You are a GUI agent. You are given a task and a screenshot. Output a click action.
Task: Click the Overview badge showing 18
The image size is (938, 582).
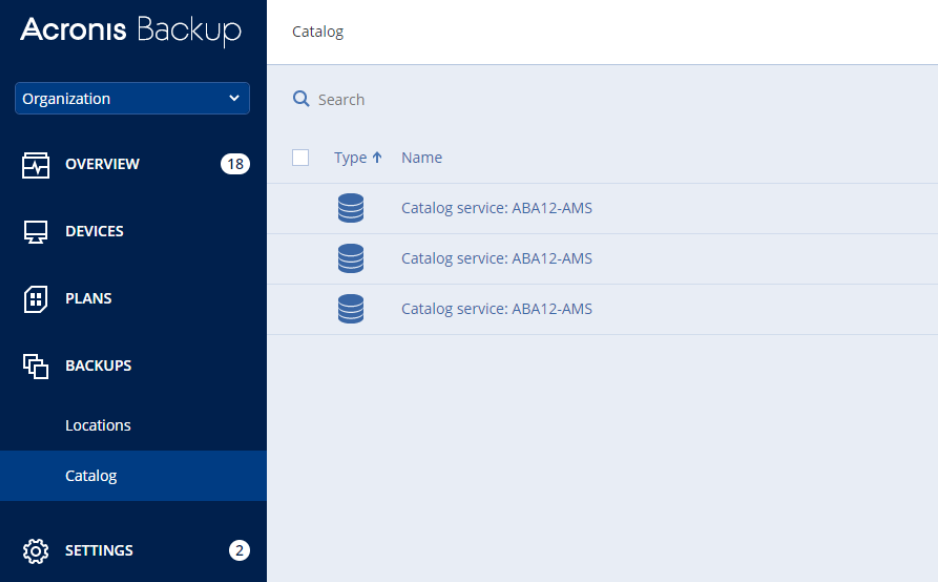[x=235, y=164]
